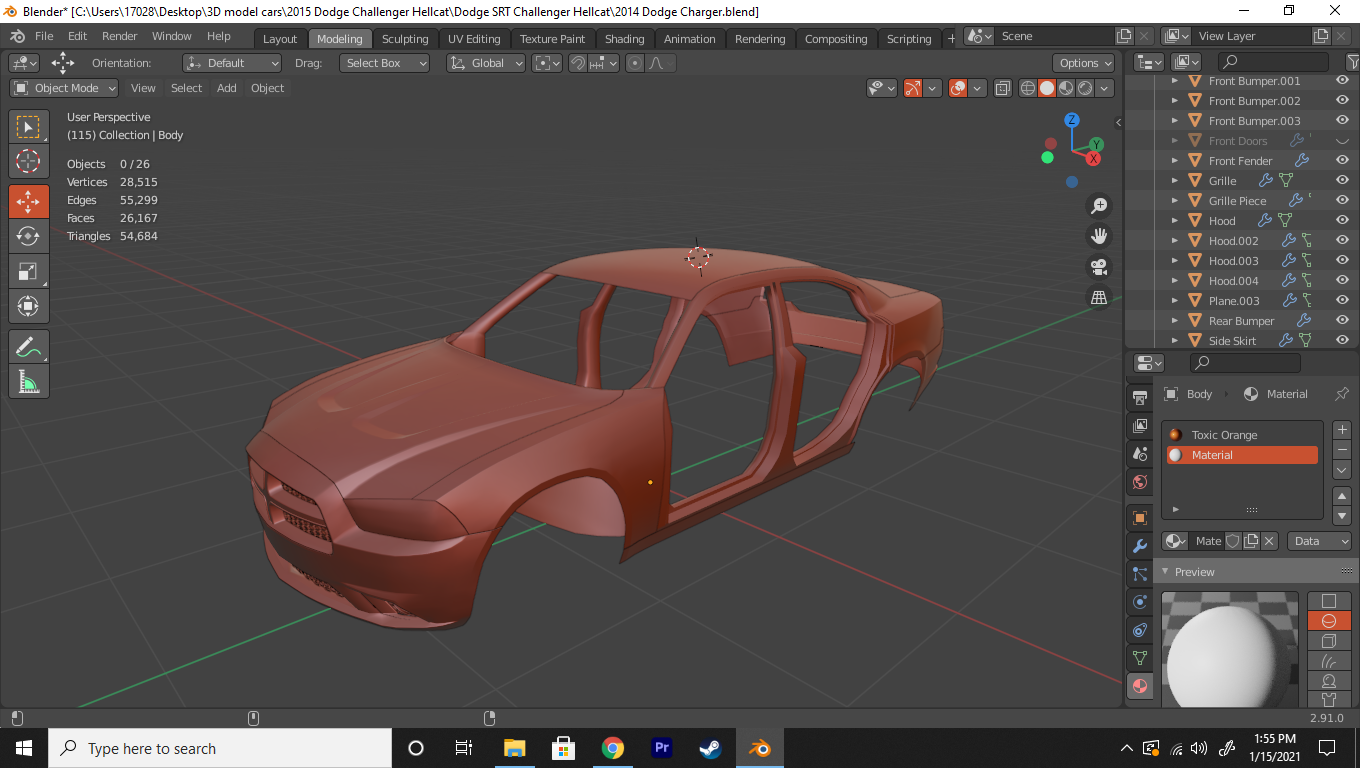
Task: Open Modifier properties wrench tab
Action: [1139, 546]
